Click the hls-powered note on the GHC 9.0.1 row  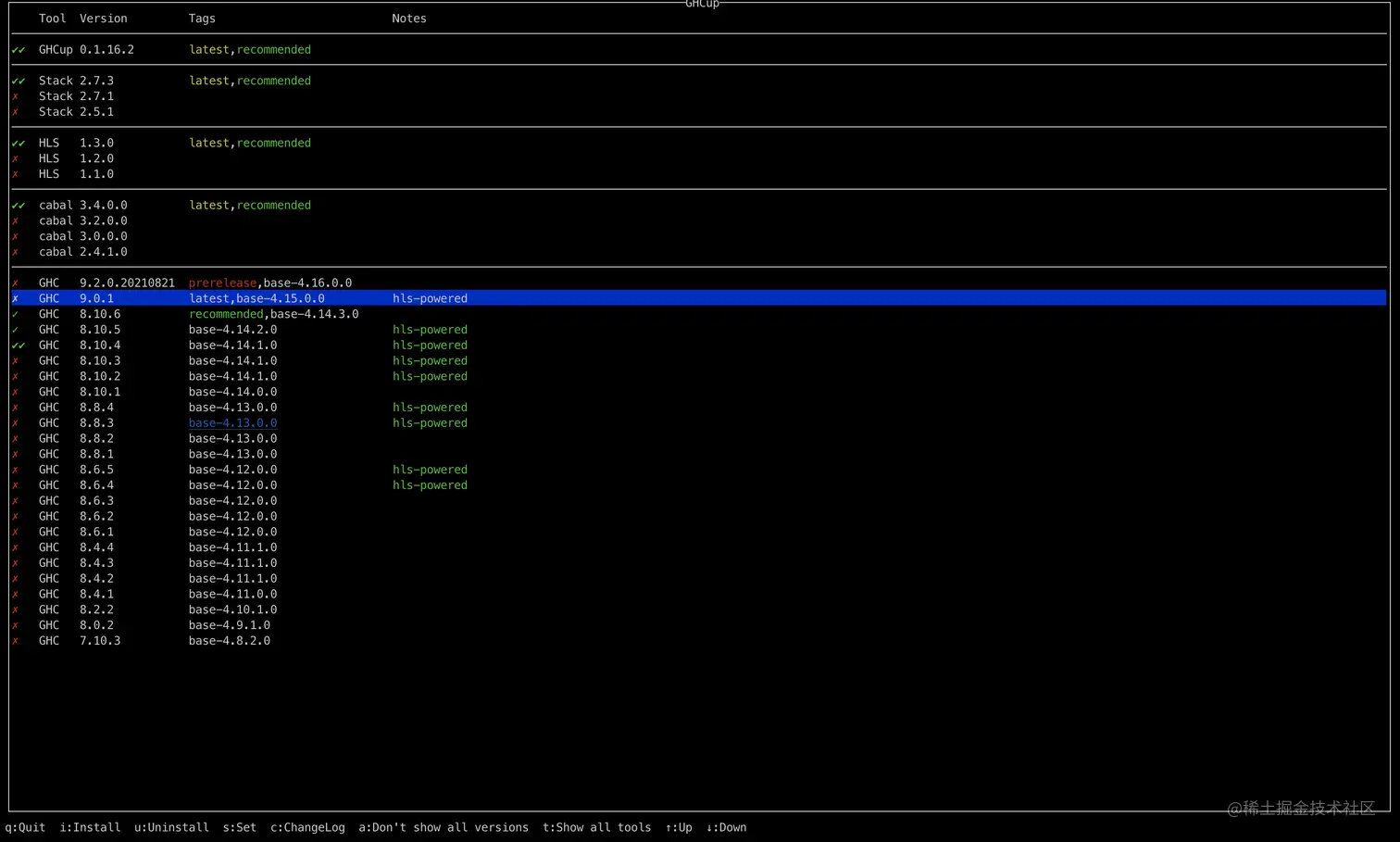coord(430,299)
